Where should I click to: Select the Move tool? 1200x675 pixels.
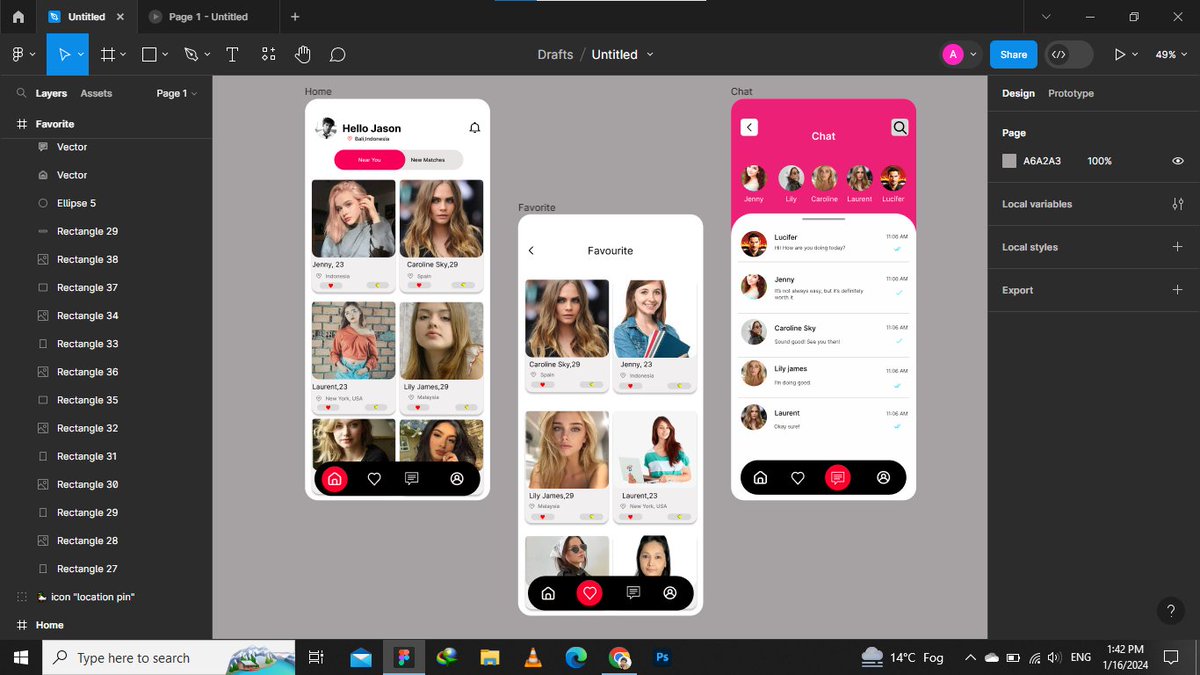point(64,54)
